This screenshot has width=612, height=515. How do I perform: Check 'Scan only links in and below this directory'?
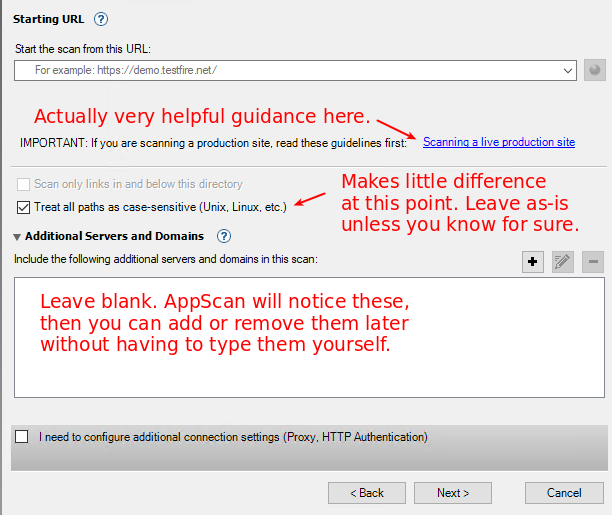pyautogui.click(x=23, y=184)
